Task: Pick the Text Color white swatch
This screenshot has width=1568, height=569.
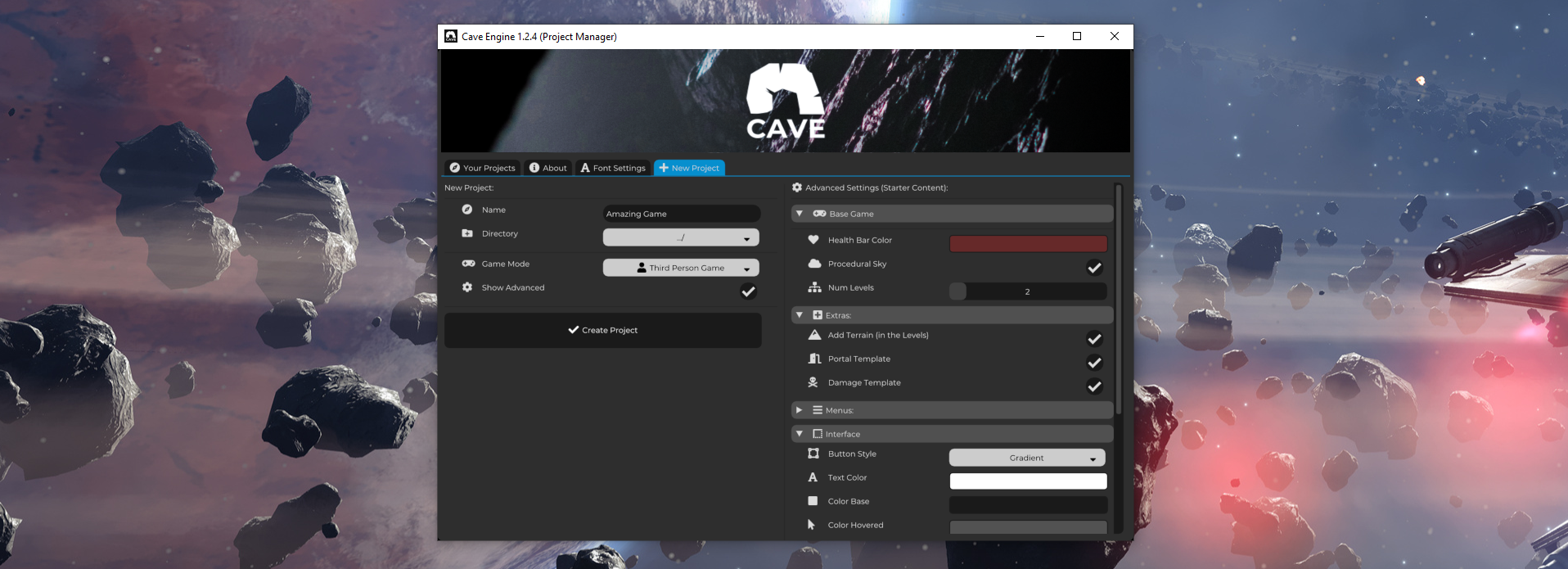Action: [1028, 481]
